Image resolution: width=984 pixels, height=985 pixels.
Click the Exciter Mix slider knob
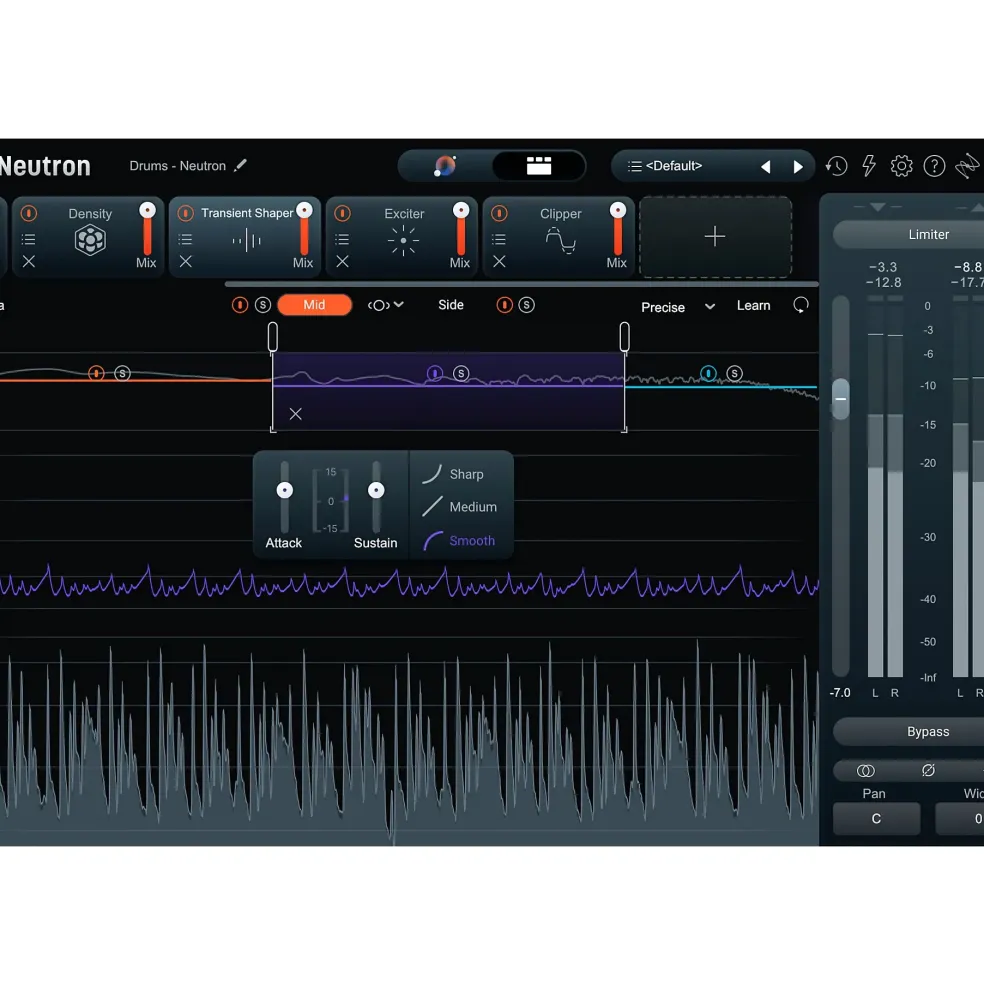coord(461,210)
